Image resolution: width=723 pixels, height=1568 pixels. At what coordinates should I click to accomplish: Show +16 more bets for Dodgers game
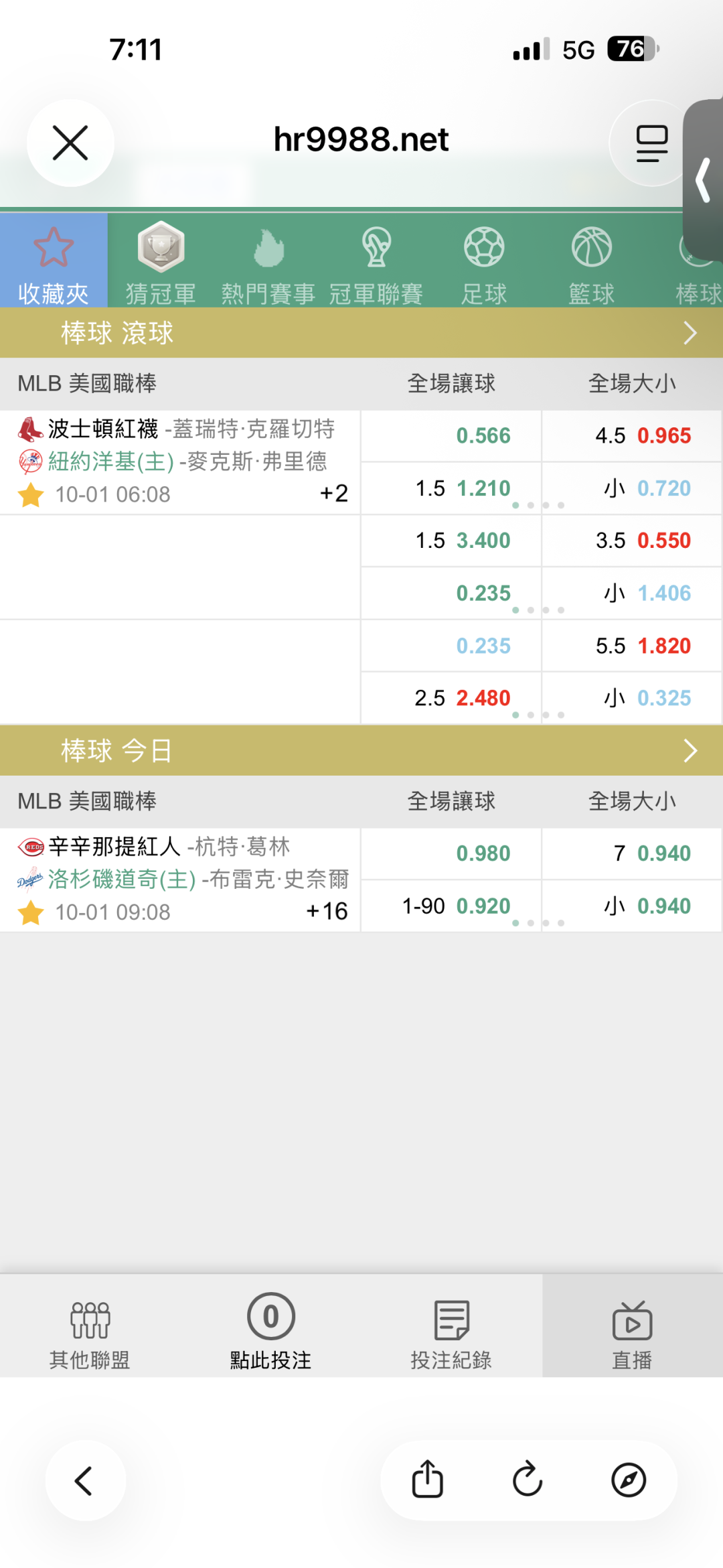[x=327, y=911]
